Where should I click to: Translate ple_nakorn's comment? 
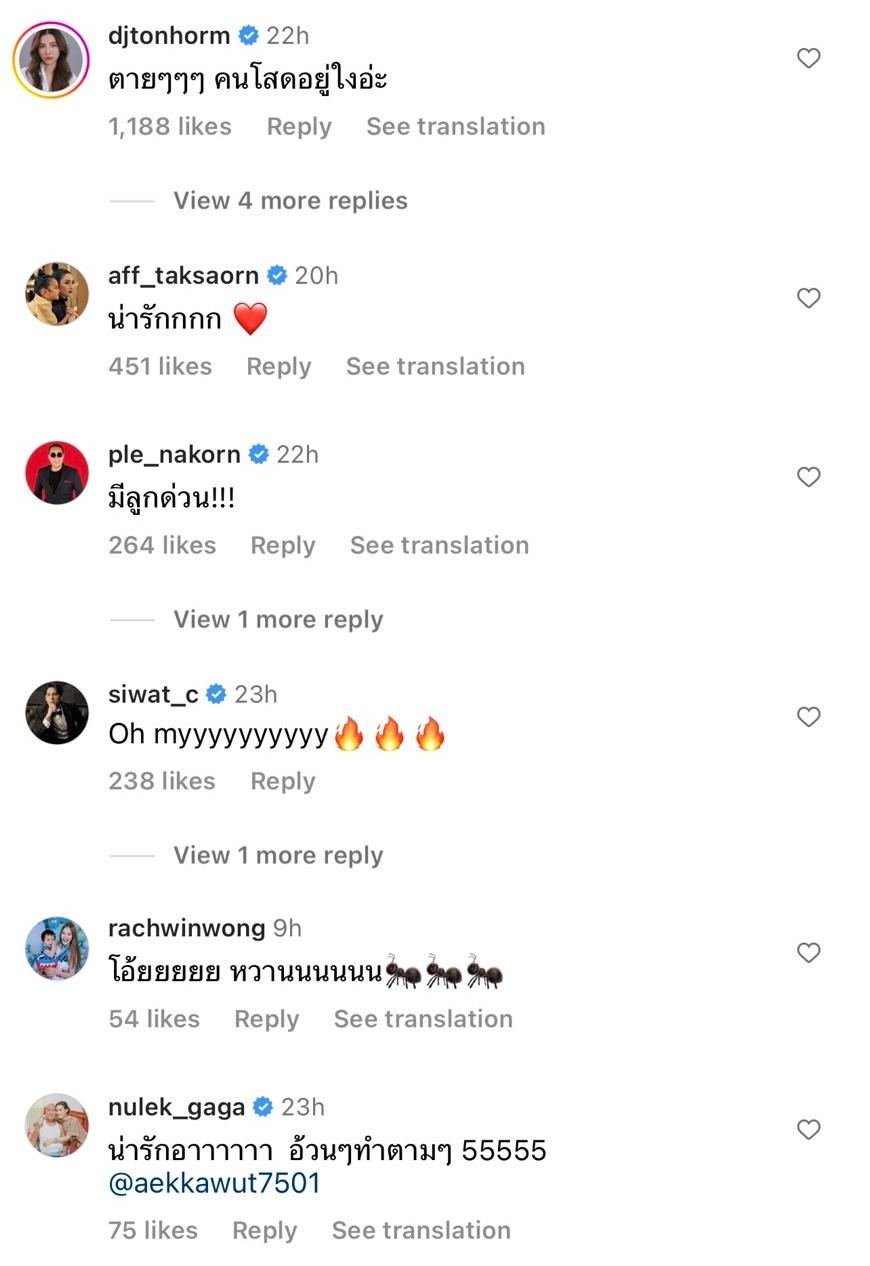tap(439, 545)
